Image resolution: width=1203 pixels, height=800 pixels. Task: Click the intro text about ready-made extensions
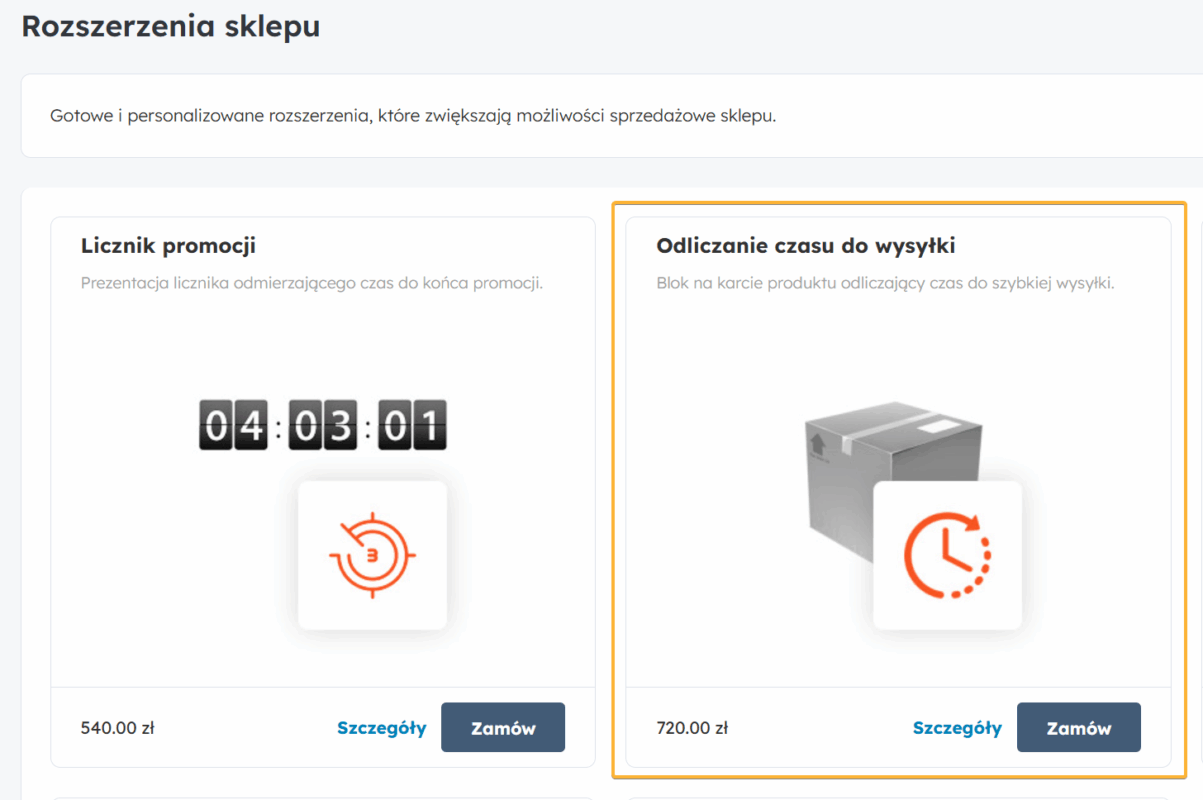click(x=412, y=115)
